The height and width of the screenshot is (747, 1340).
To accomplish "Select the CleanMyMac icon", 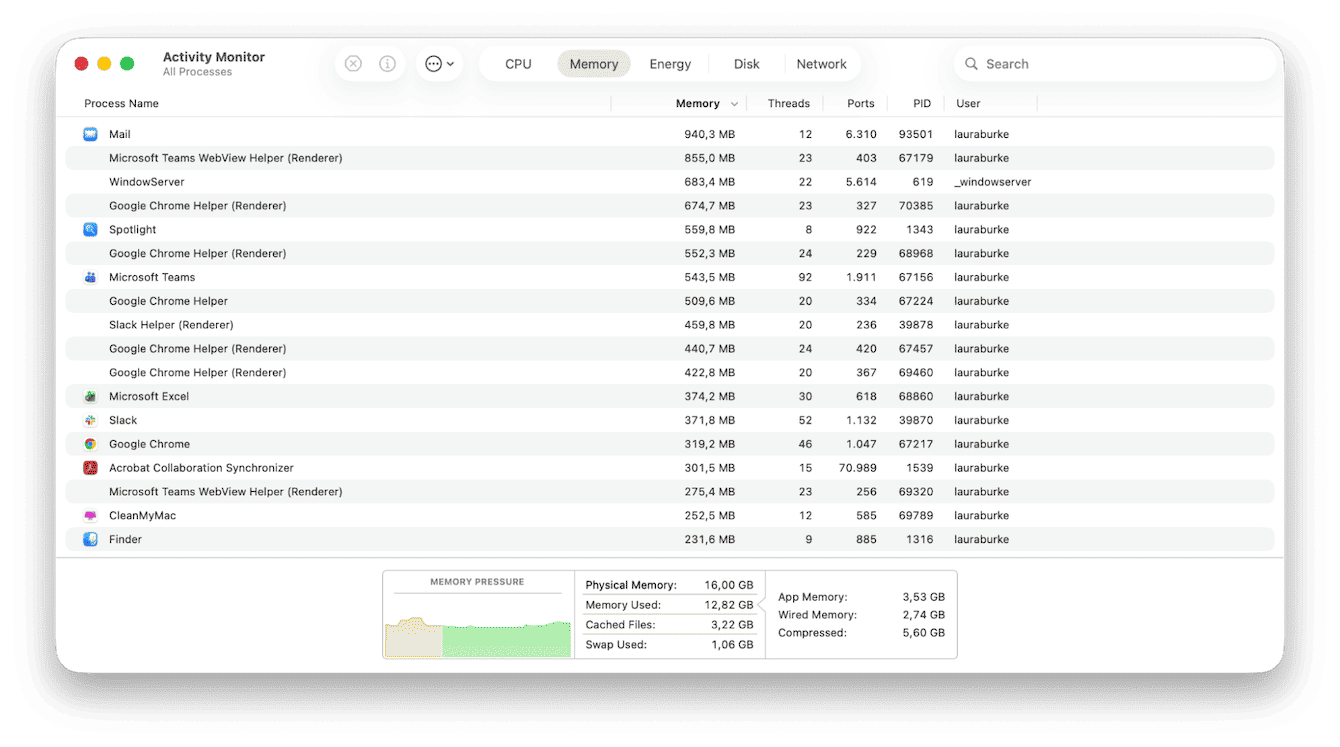I will [90, 515].
